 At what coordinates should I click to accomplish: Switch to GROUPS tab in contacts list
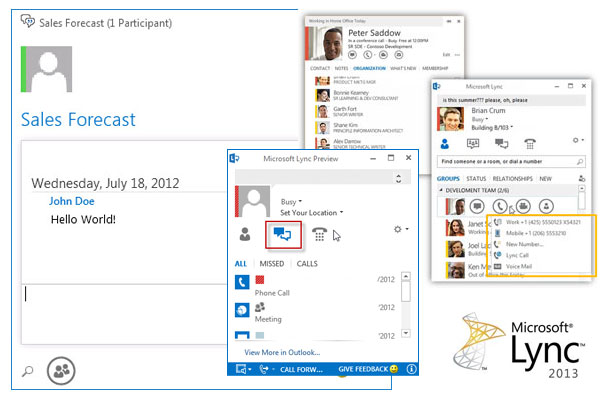coord(448,179)
